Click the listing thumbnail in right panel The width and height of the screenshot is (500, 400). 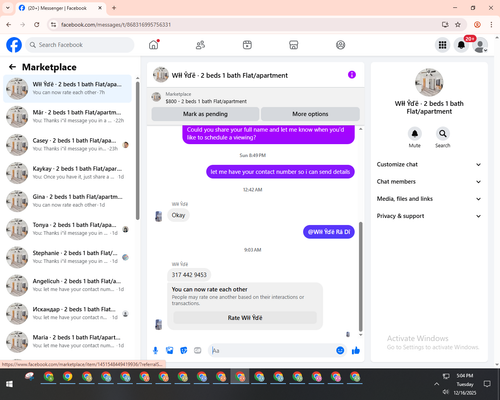[x=429, y=82]
